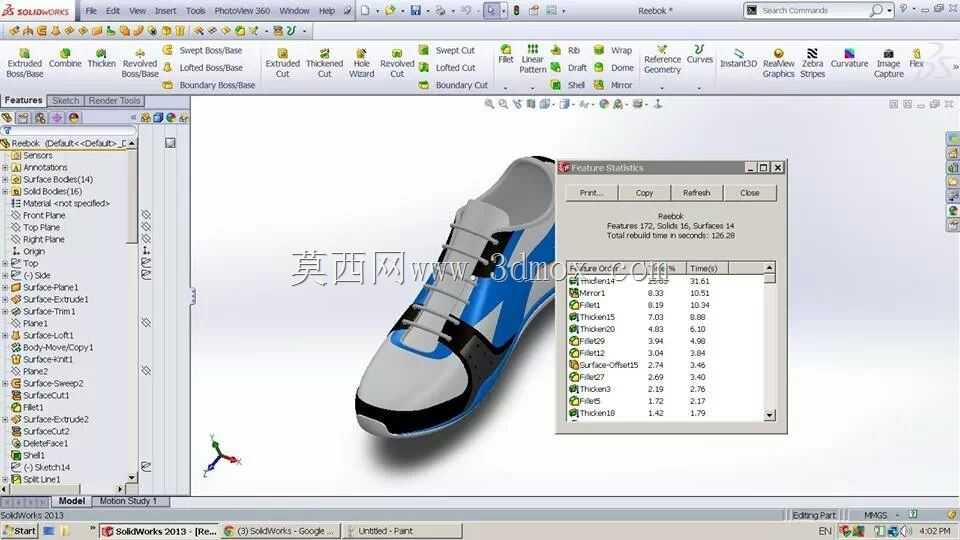Select the Draft feature

(569, 67)
